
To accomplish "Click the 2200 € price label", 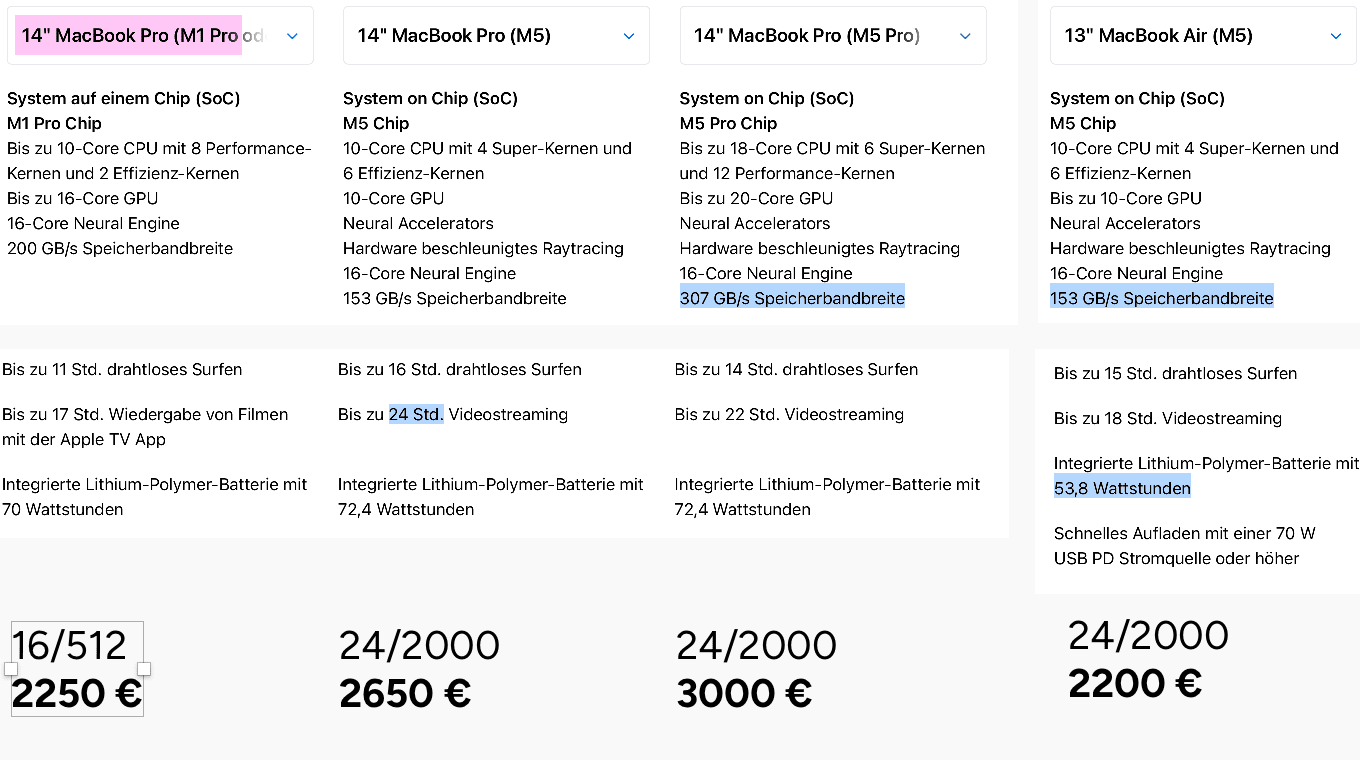I will 1135,684.
